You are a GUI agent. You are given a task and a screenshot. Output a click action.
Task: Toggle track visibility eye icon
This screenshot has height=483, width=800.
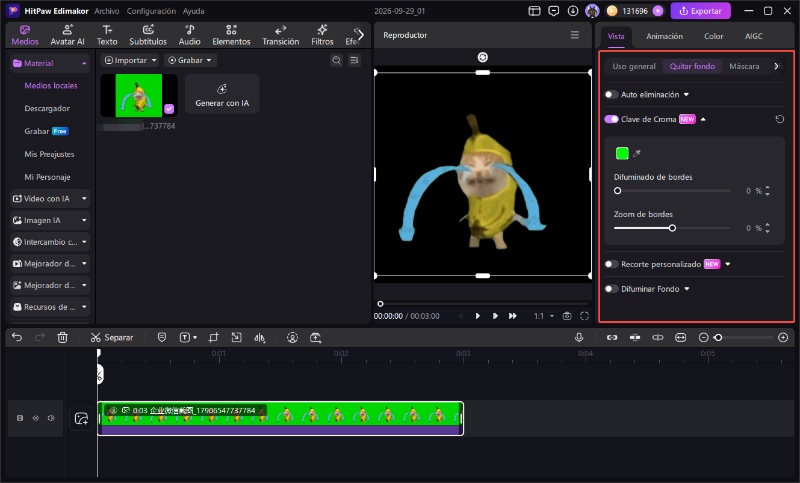click(x=36, y=418)
